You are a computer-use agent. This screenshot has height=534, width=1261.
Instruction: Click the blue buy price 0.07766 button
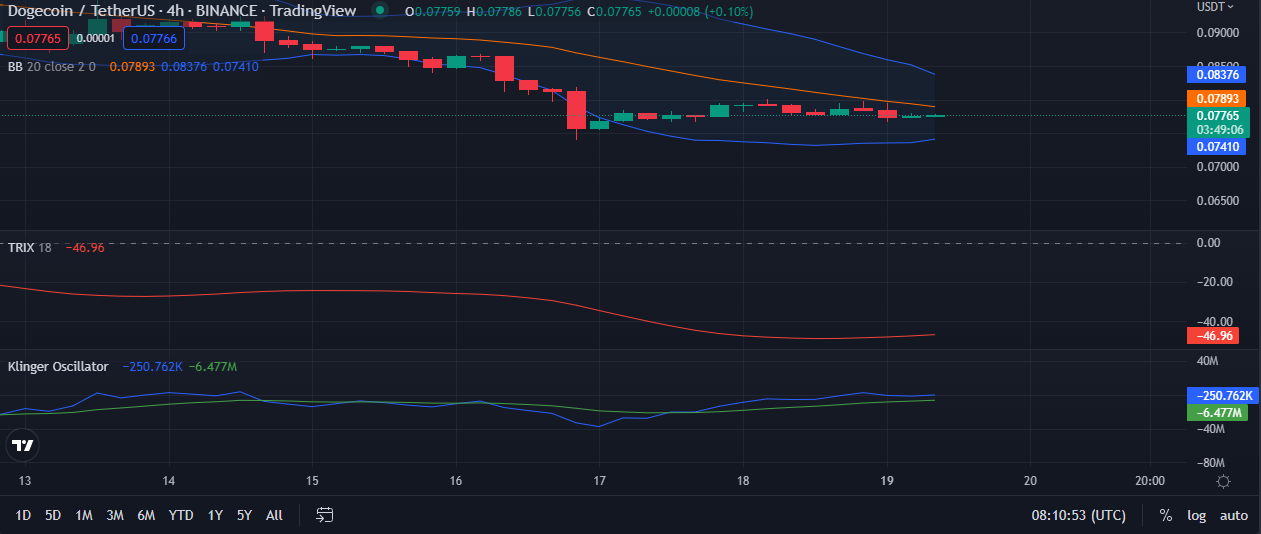coord(154,39)
